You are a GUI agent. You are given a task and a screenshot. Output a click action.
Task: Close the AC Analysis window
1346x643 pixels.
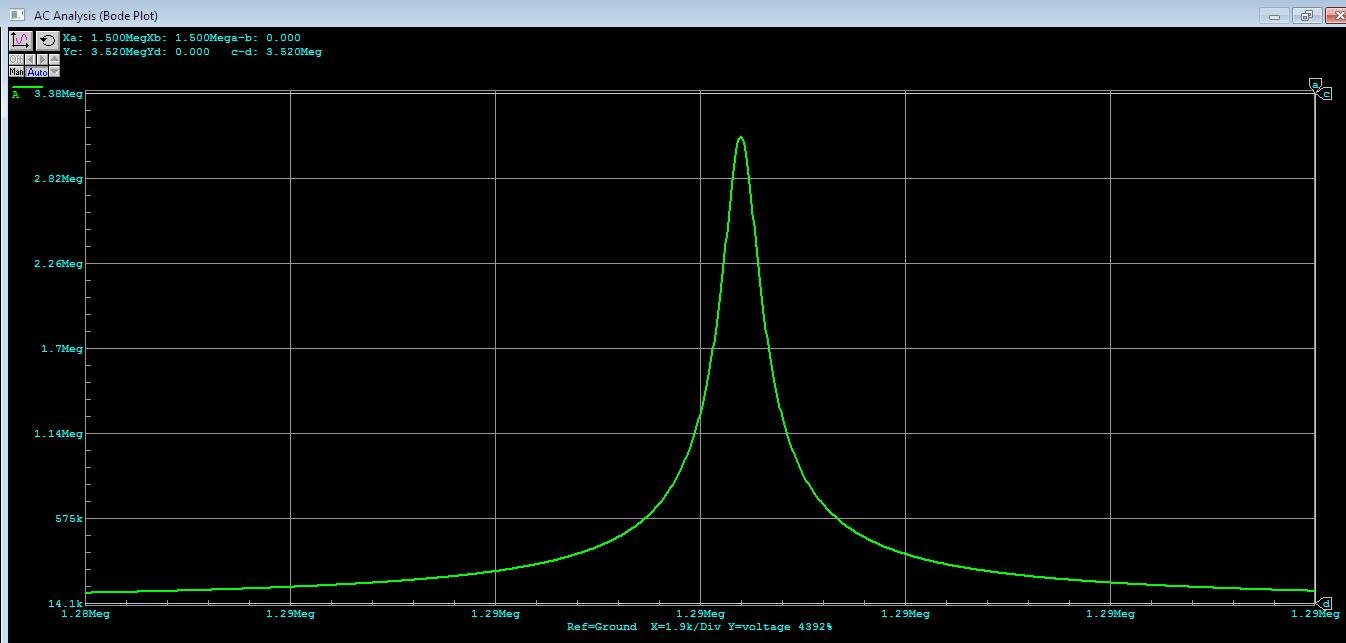pyautogui.click(x=1336, y=15)
